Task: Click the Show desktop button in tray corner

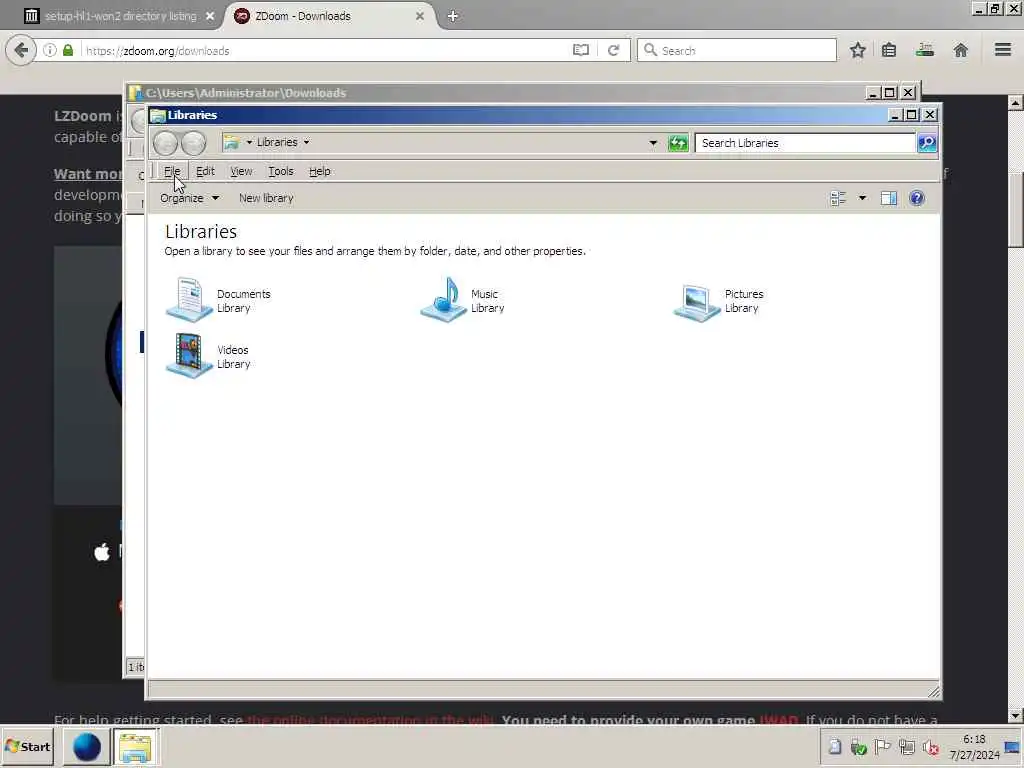Action: pos(1014,747)
